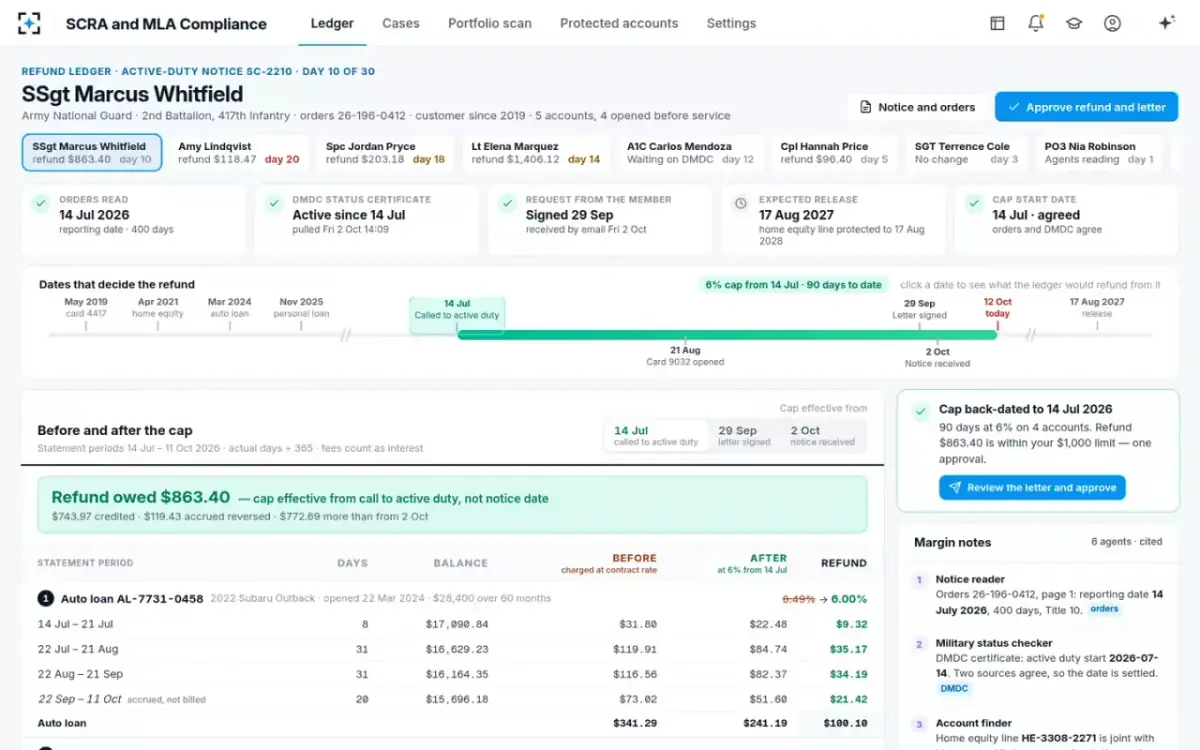Click the clock icon on Expected Release card
This screenshot has width=1200, height=750.
click(740, 203)
